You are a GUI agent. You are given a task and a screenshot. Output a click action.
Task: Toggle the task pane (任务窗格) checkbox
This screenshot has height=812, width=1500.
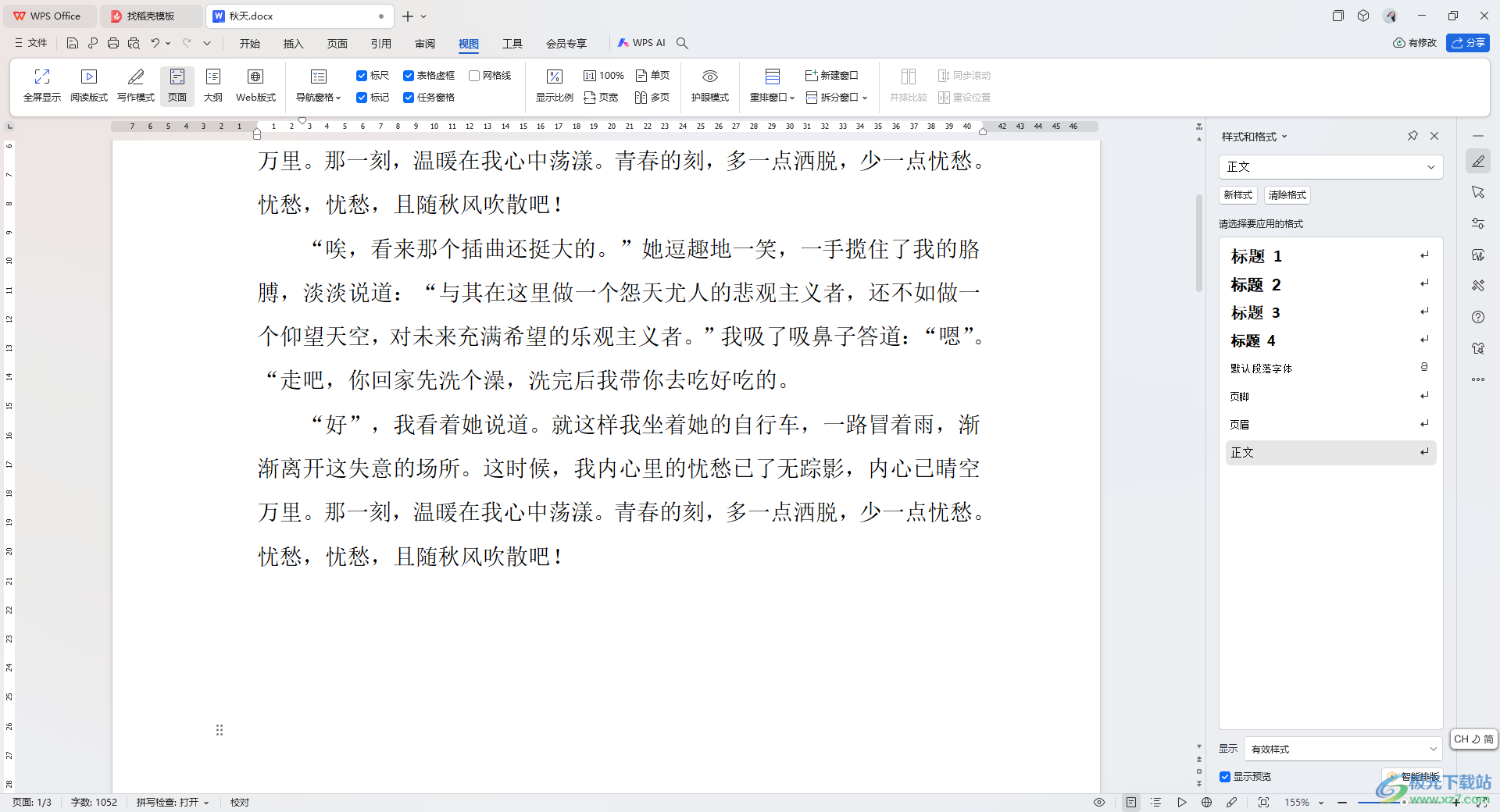(409, 98)
